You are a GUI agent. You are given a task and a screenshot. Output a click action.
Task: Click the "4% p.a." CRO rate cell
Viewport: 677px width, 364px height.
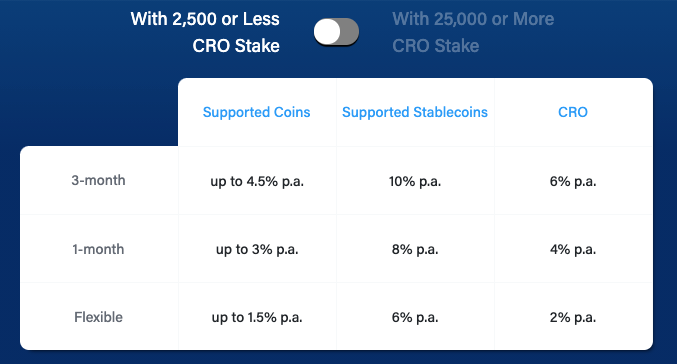(x=573, y=249)
